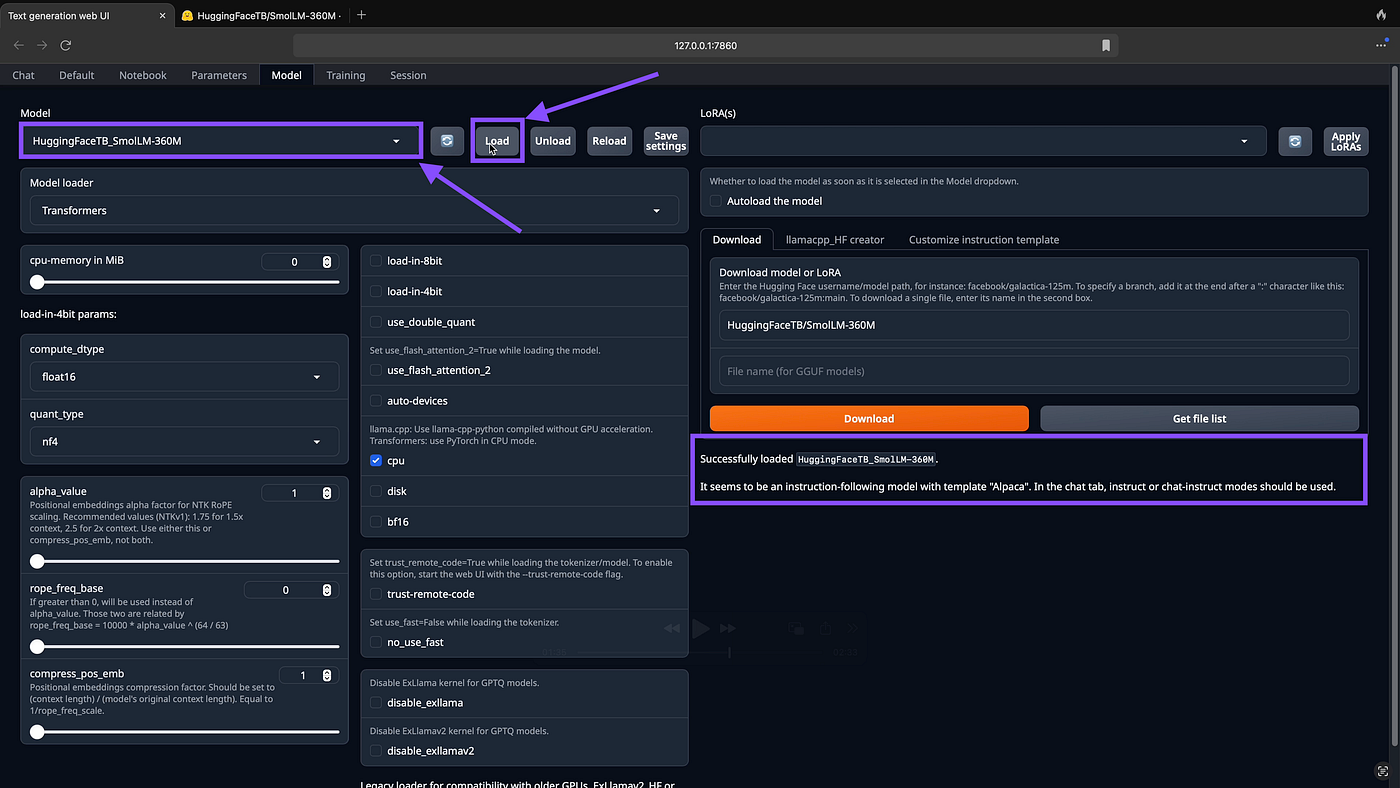The height and width of the screenshot is (788, 1400).
Task: Expand the LoRA(s) dropdown
Action: (x=983, y=141)
